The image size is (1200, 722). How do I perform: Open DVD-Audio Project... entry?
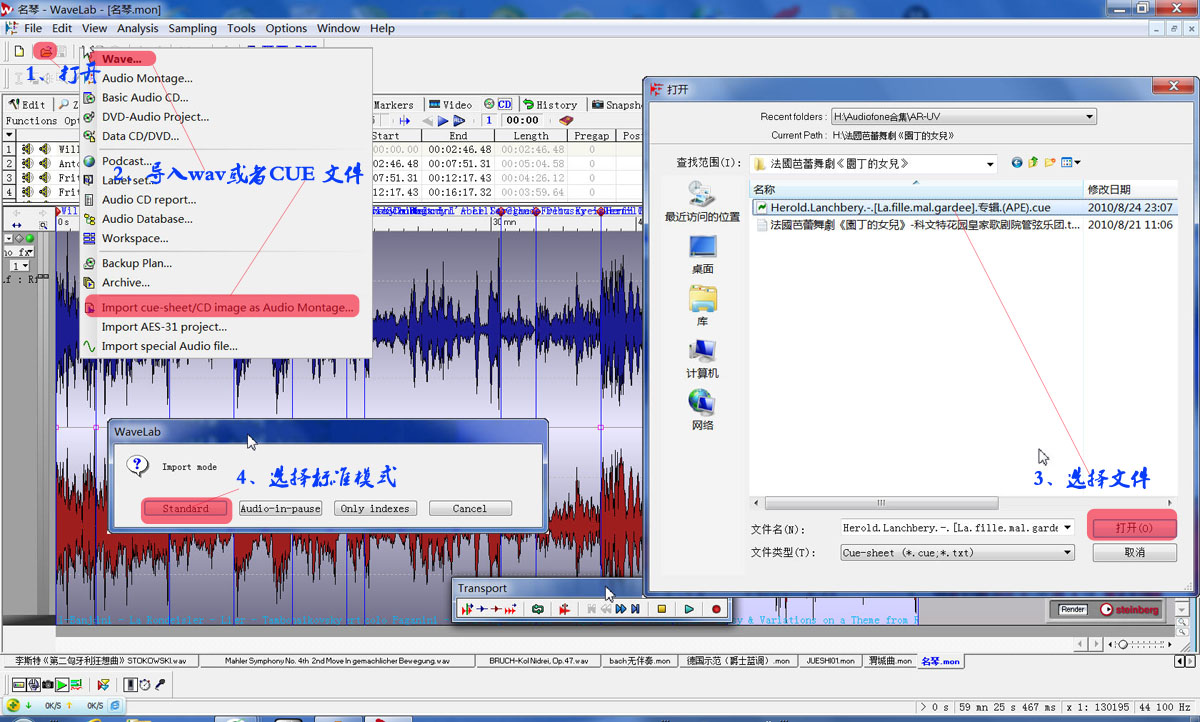155,117
